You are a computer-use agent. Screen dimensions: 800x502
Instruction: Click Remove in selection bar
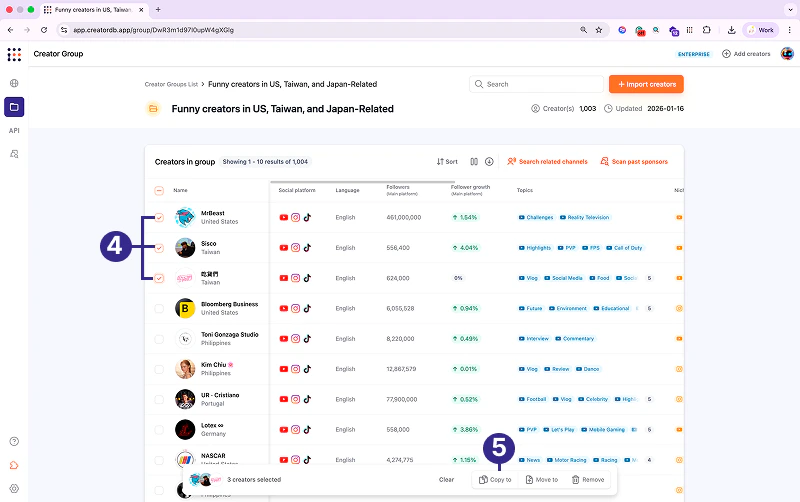click(x=588, y=480)
